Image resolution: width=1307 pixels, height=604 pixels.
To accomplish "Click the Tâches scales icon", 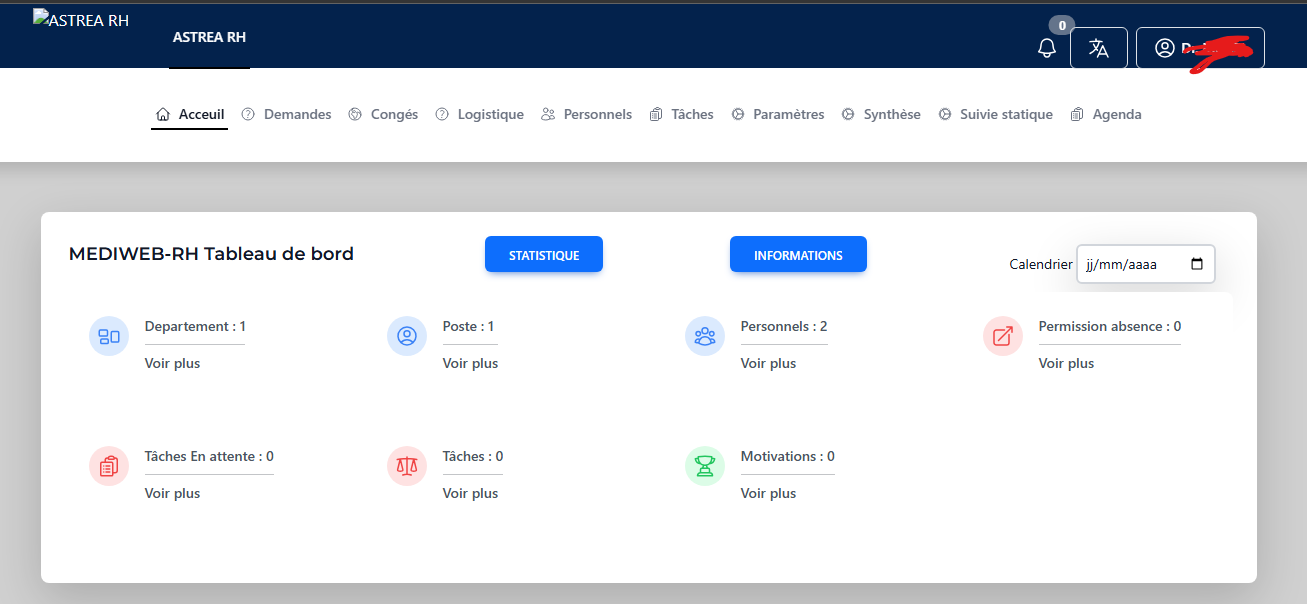I will pyautogui.click(x=407, y=466).
